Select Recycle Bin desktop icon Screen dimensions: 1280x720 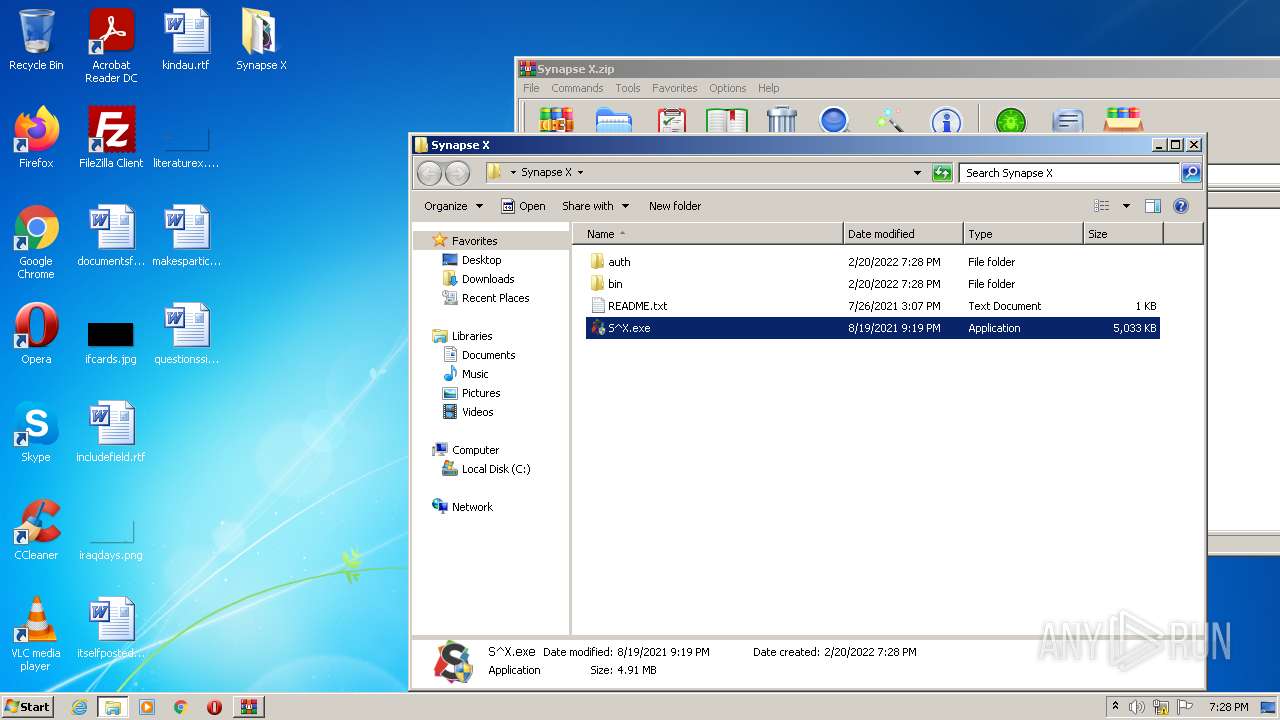pyautogui.click(x=36, y=40)
